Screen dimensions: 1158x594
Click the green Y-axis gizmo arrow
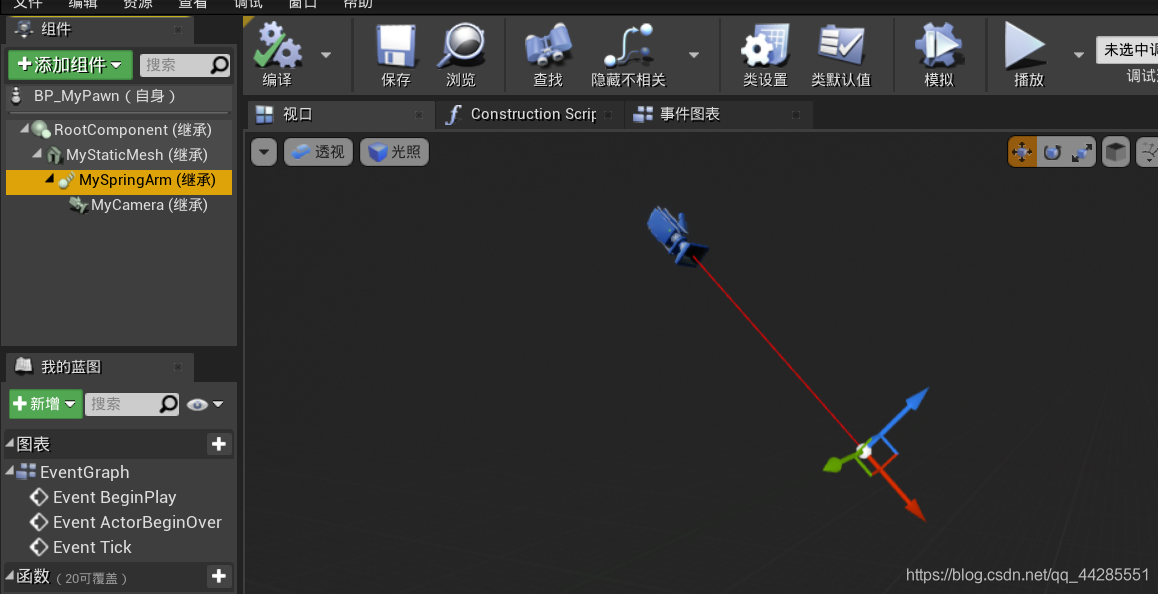pos(835,464)
